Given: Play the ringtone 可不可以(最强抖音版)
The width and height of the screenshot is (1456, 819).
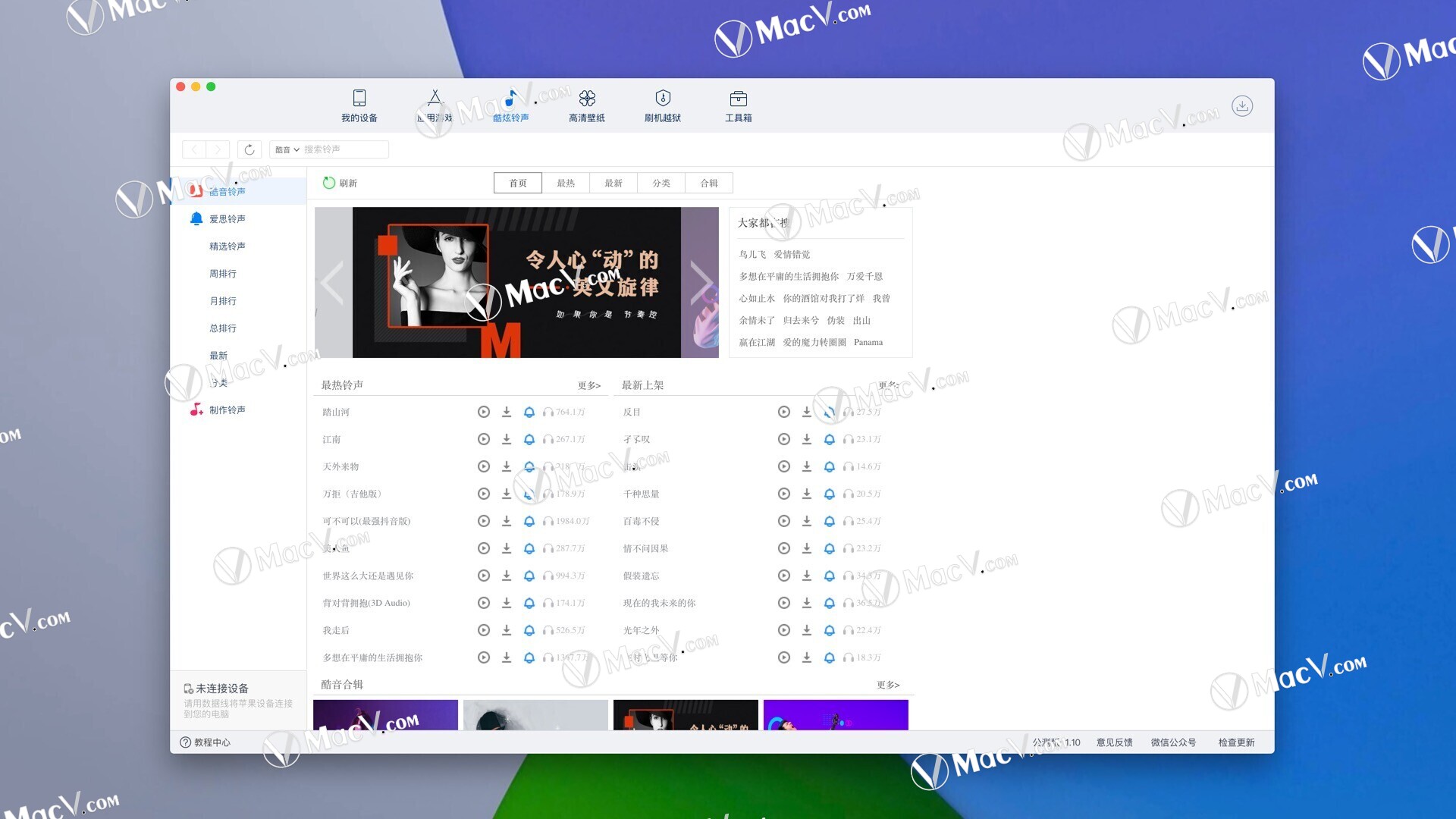Looking at the screenshot, I should pyautogui.click(x=484, y=521).
